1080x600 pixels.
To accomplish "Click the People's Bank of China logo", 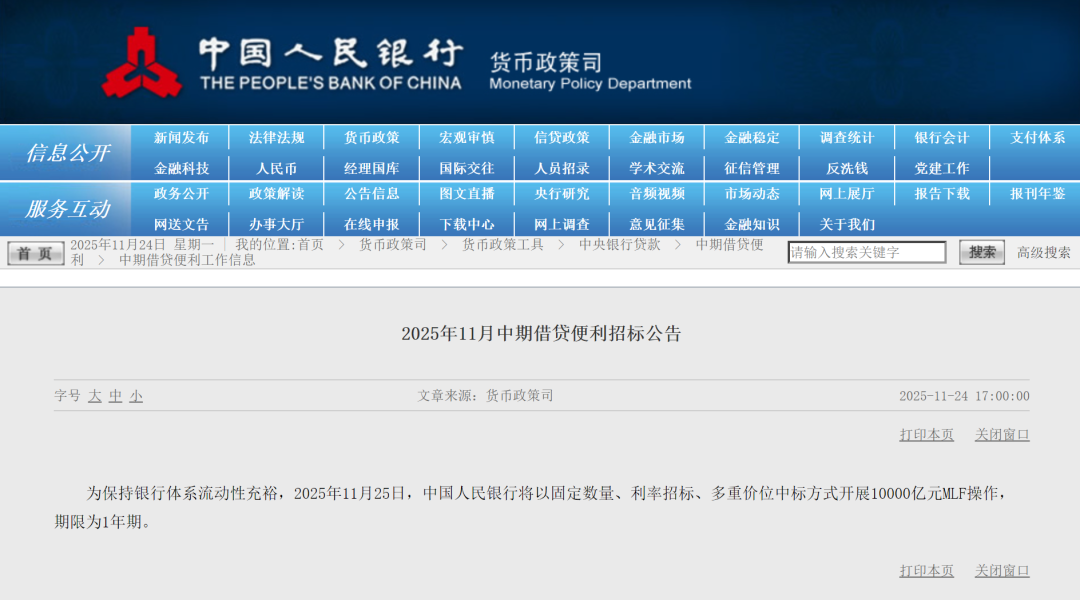I will click(143, 60).
